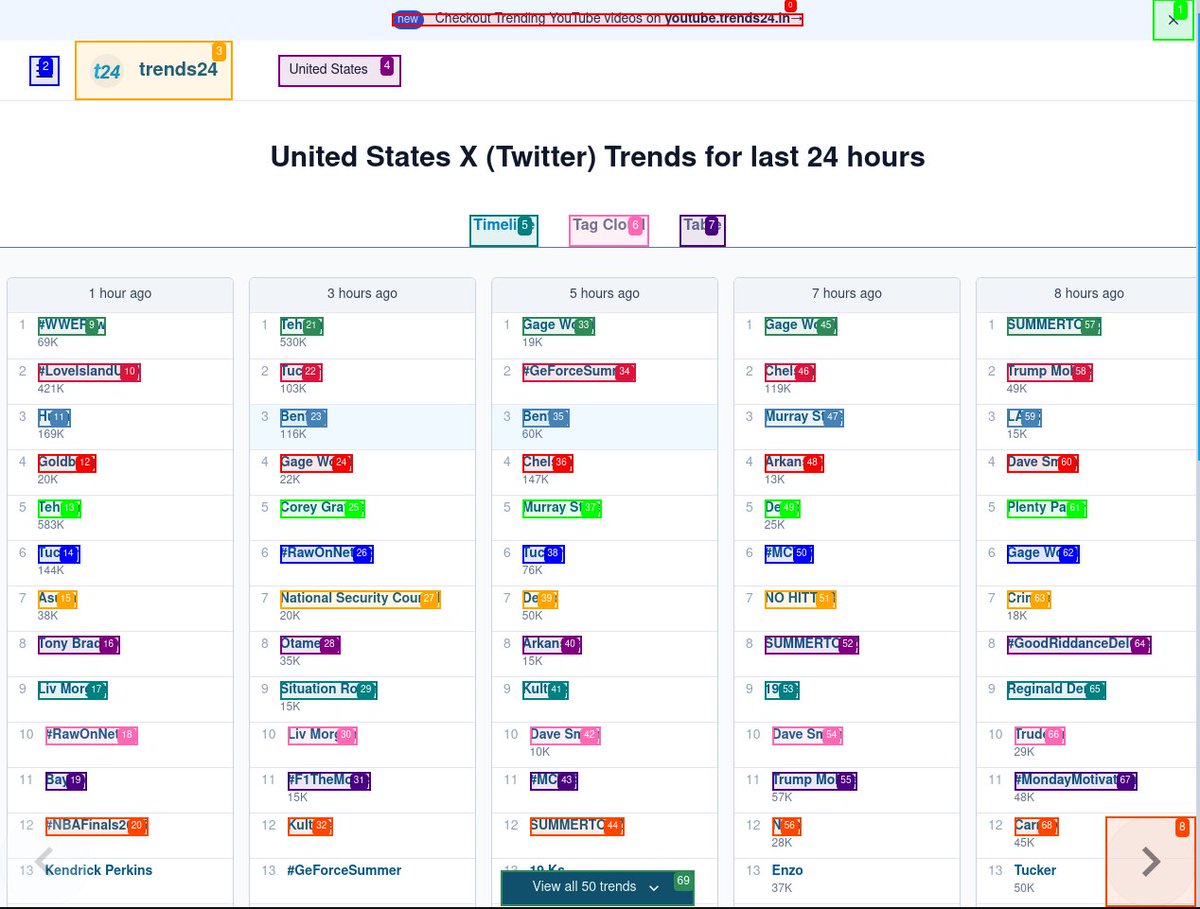Open SUMMERTO trend ranked 8, 7 hours ago
The height and width of the screenshot is (909, 1200).
811,644
